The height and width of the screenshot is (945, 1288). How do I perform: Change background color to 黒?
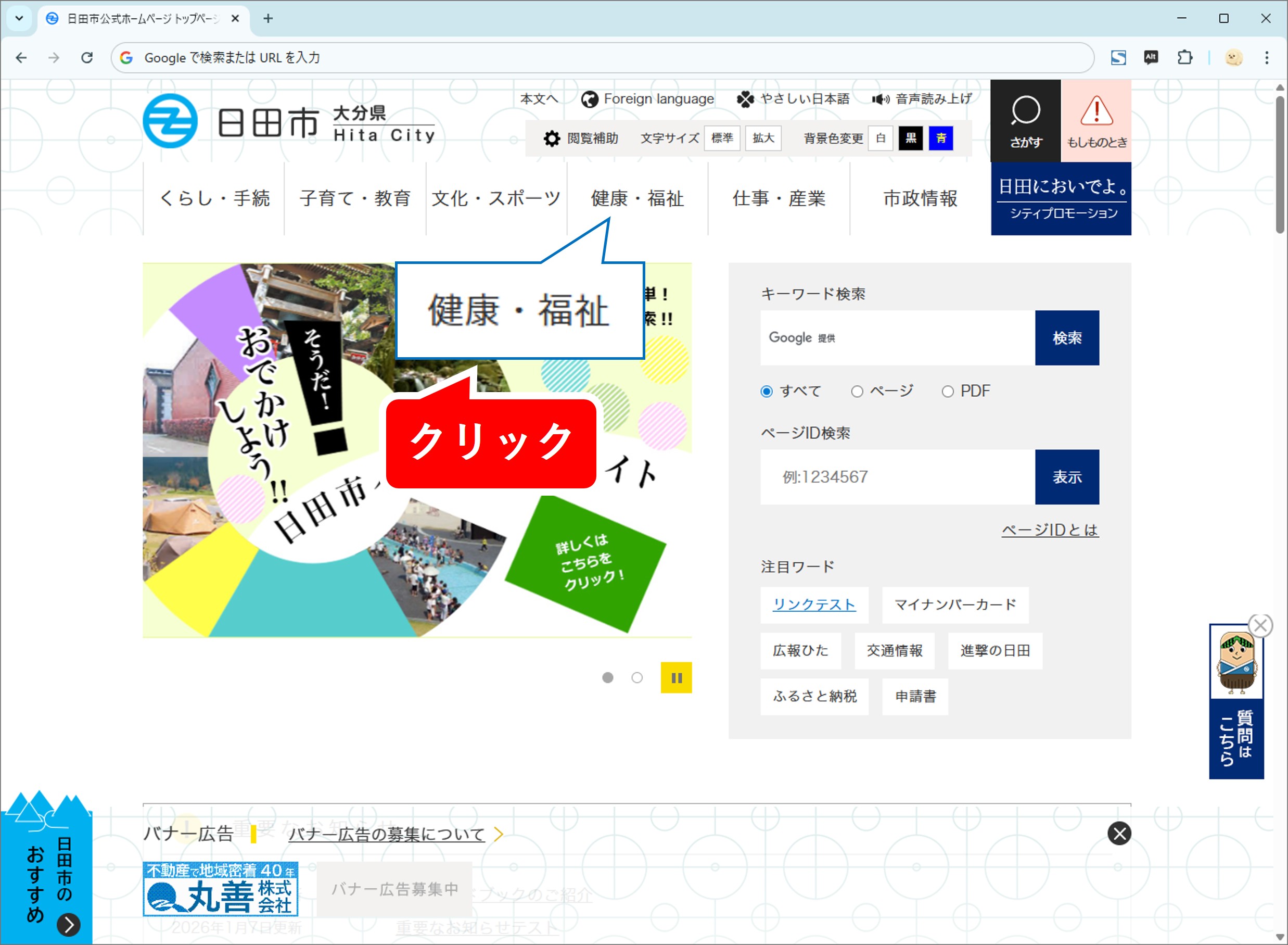coord(911,138)
